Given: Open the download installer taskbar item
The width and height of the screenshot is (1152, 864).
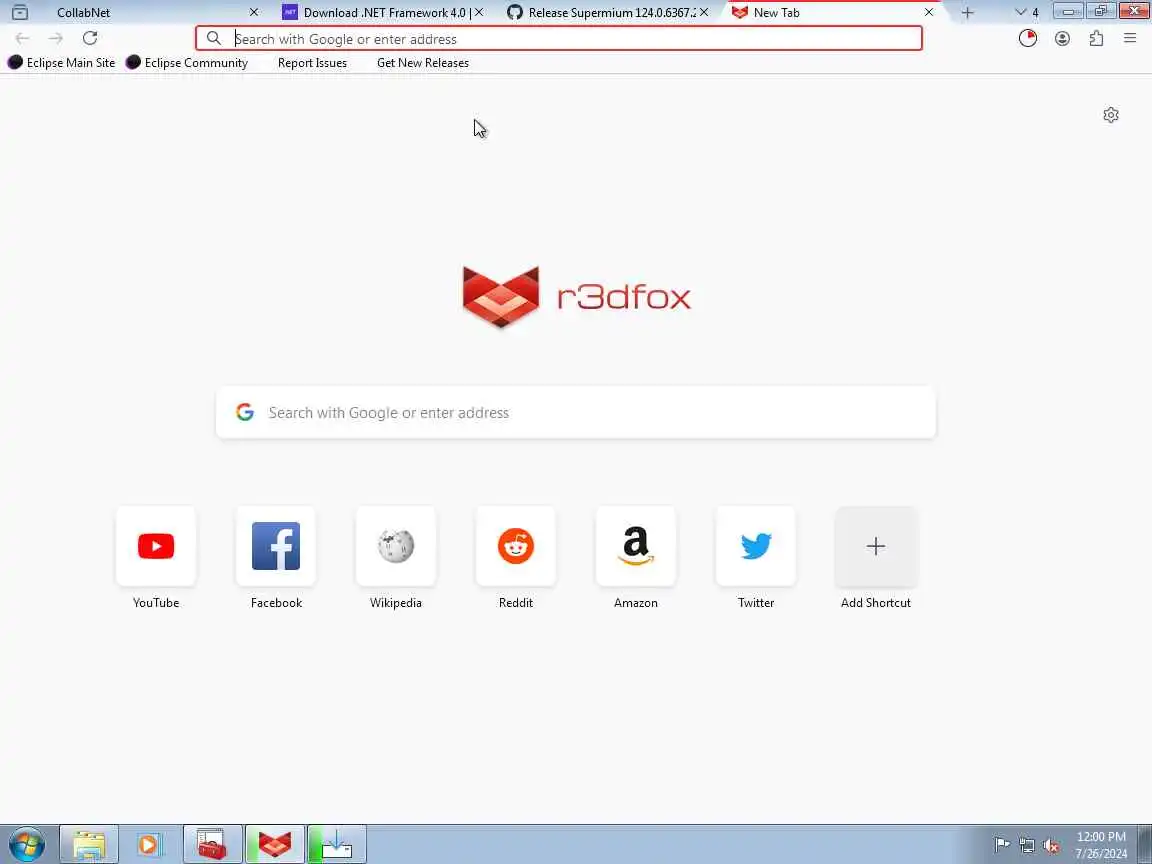Looking at the screenshot, I should [336, 845].
